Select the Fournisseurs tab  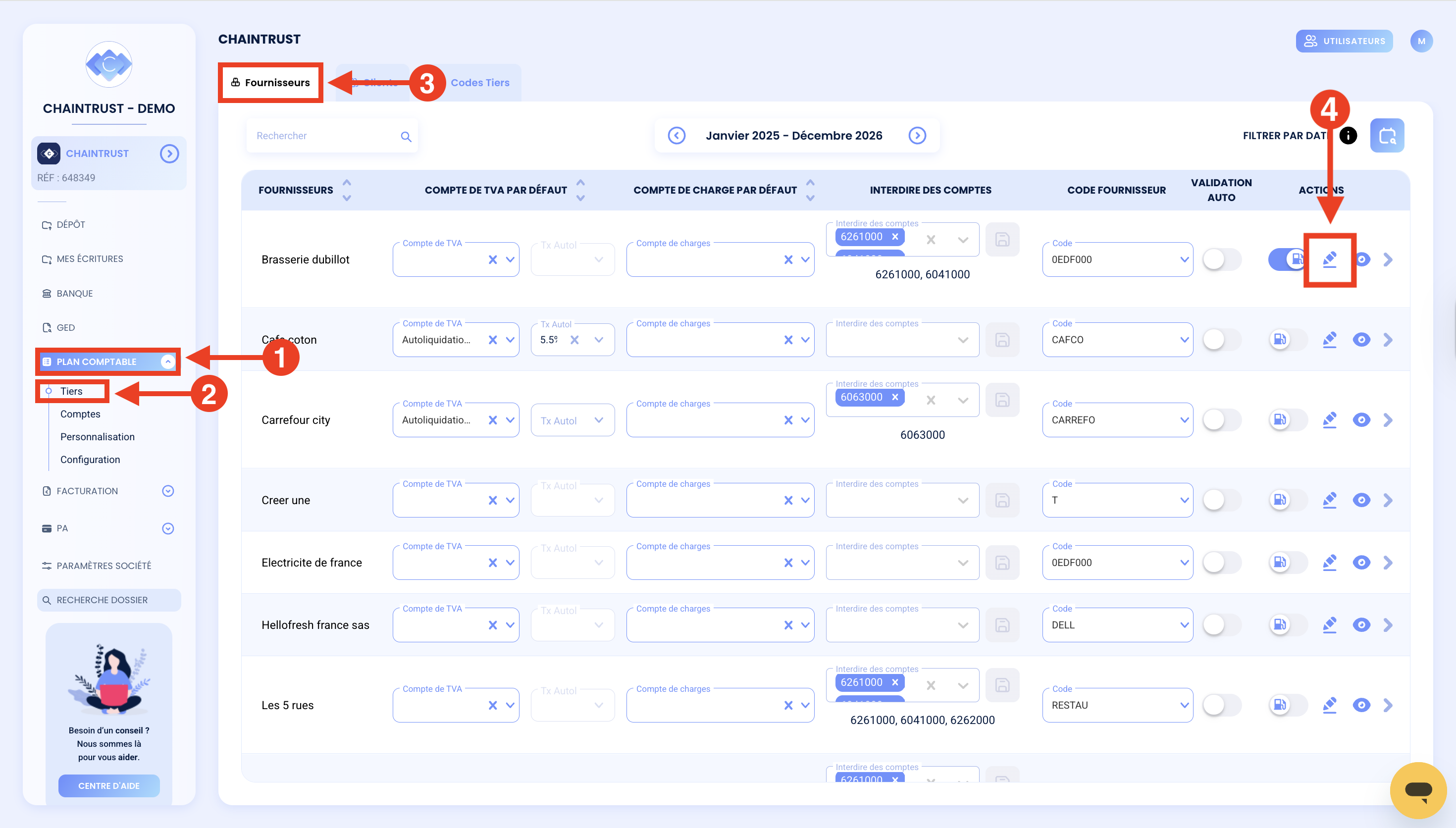point(271,83)
